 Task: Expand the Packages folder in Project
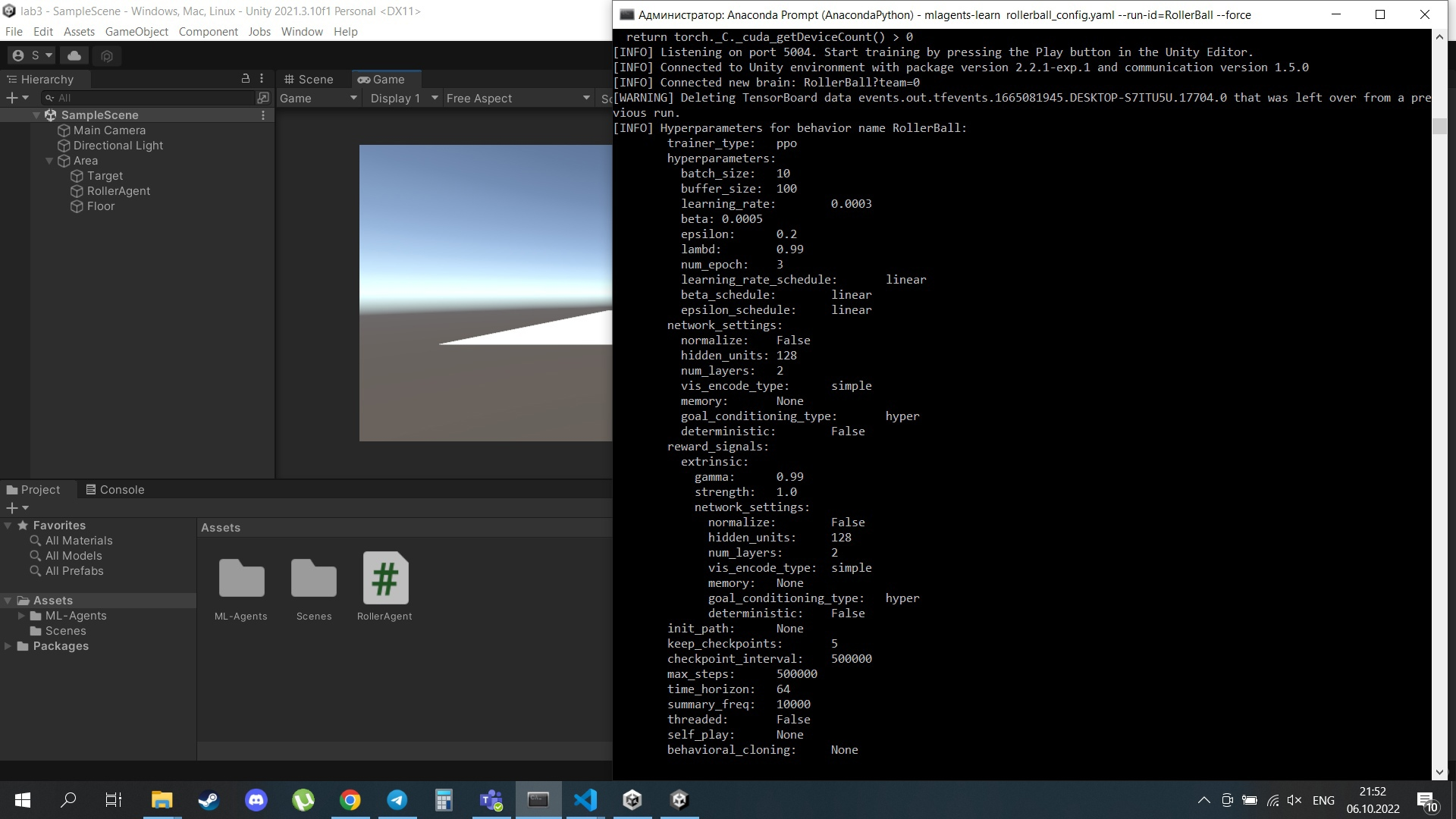8,646
